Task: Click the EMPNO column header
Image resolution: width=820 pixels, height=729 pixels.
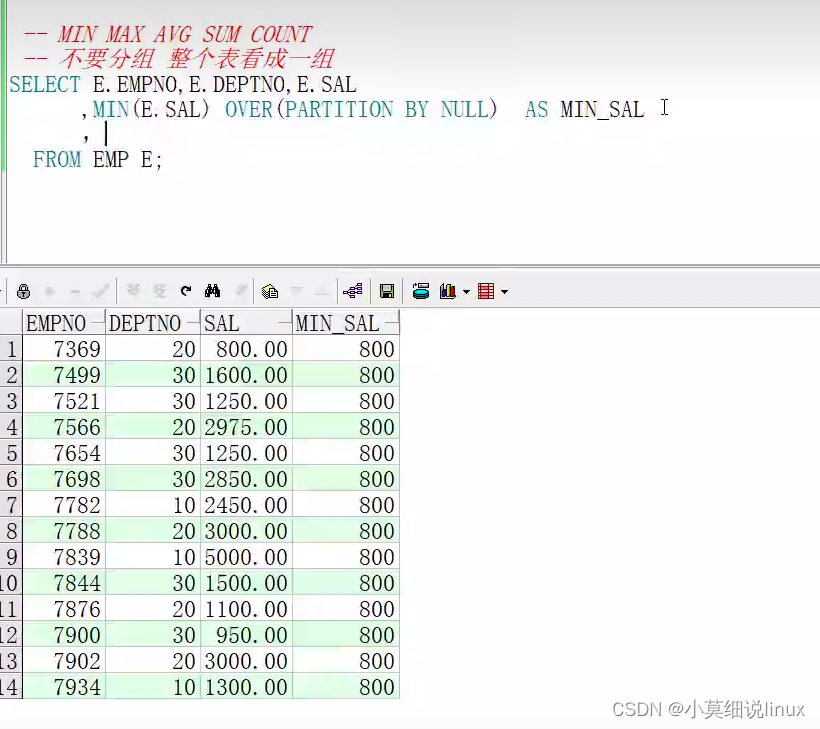Action: [64, 323]
